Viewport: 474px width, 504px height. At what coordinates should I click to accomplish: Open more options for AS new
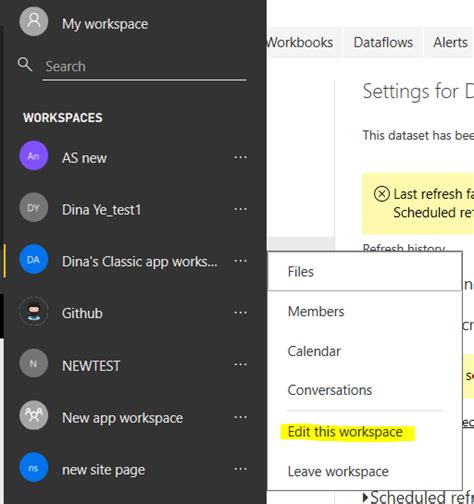pyautogui.click(x=240, y=157)
